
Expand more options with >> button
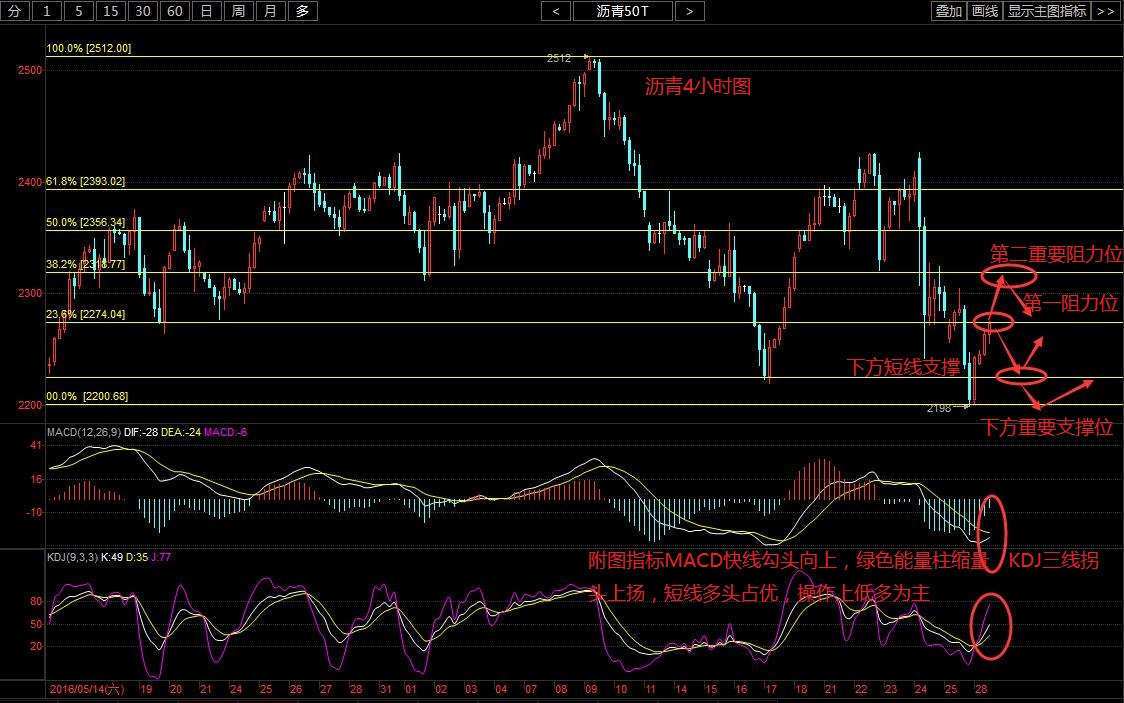tap(1105, 12)
